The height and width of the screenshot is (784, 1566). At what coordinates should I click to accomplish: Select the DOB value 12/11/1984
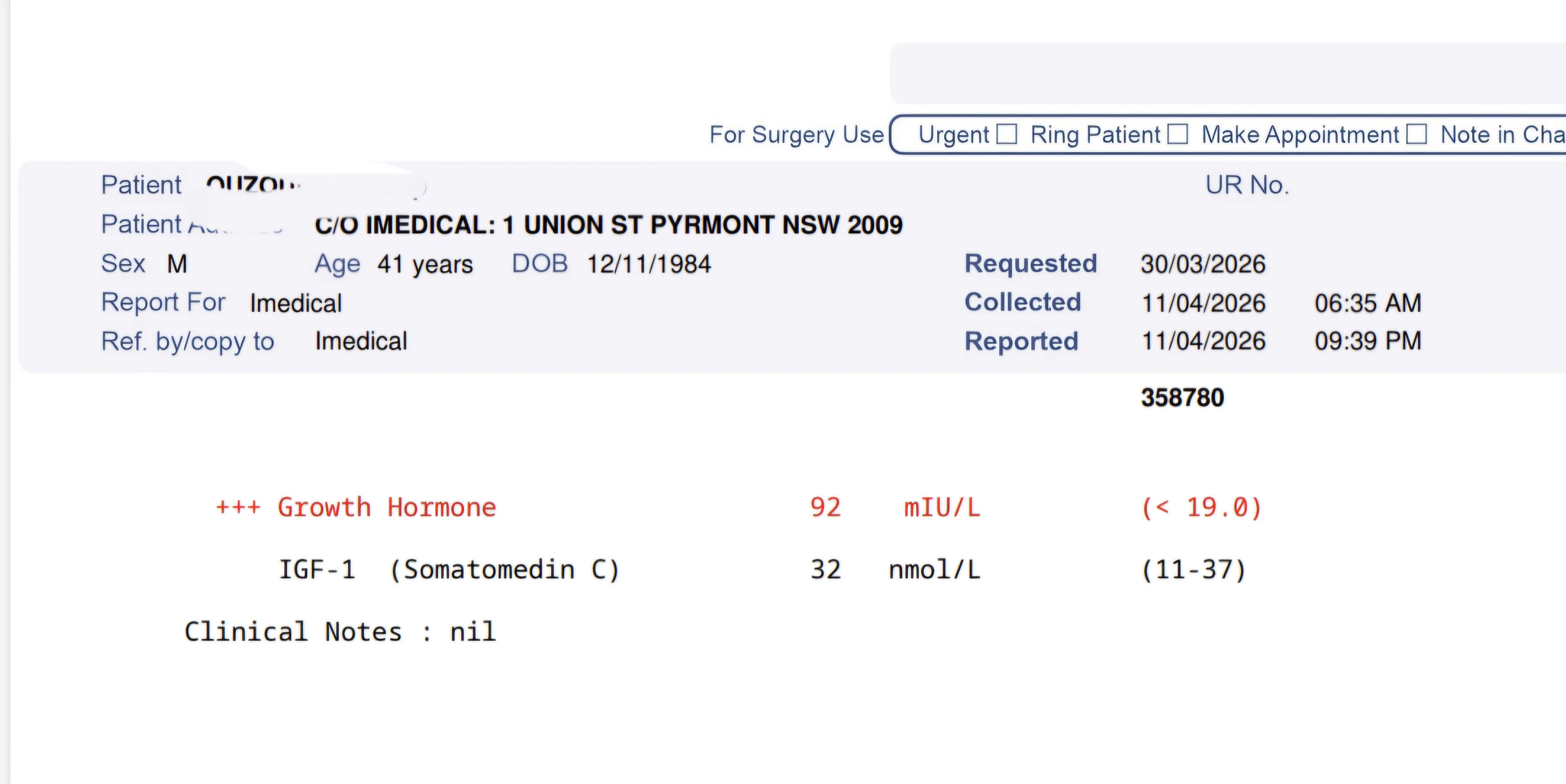point(649,264)
